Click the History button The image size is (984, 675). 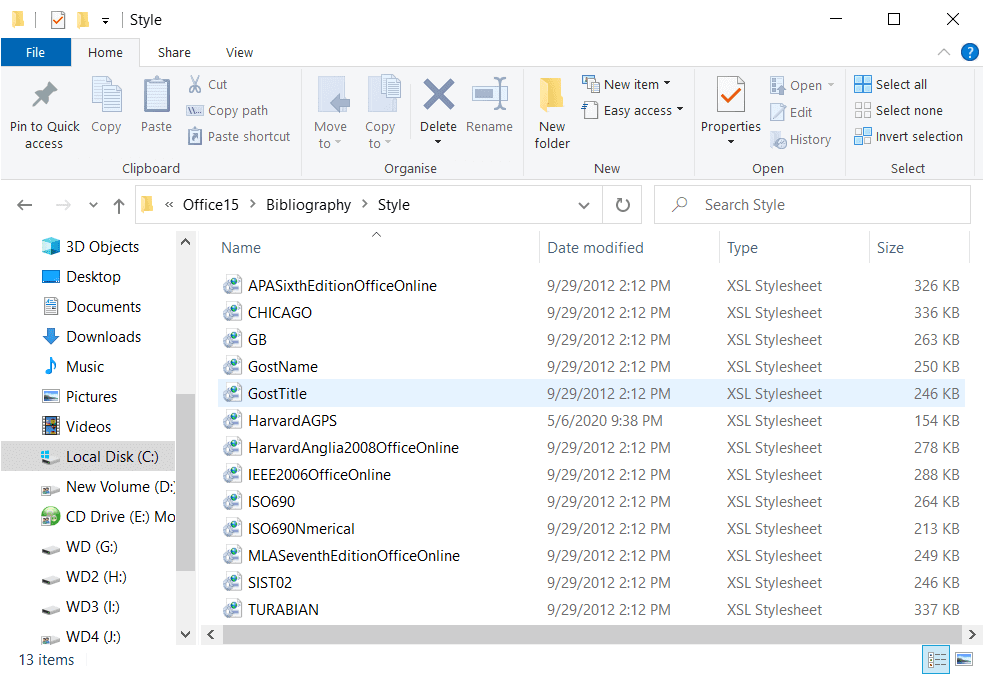coord(801,139)
